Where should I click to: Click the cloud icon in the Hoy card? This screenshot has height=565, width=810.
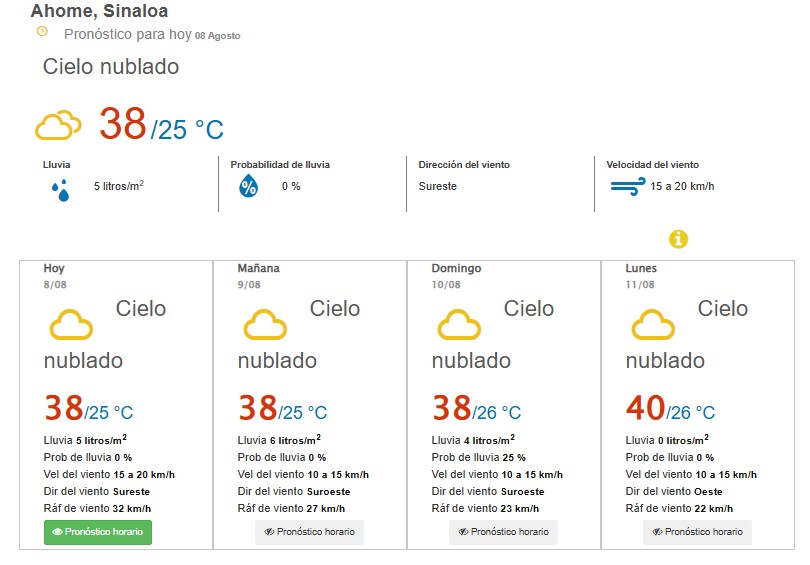[x=71, y=324]
